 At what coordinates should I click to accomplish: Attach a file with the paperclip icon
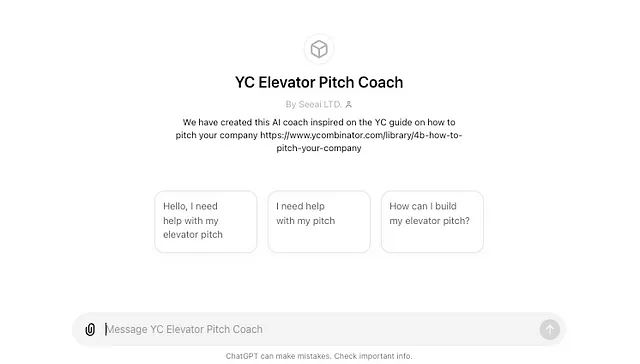[x=90, y=329]
